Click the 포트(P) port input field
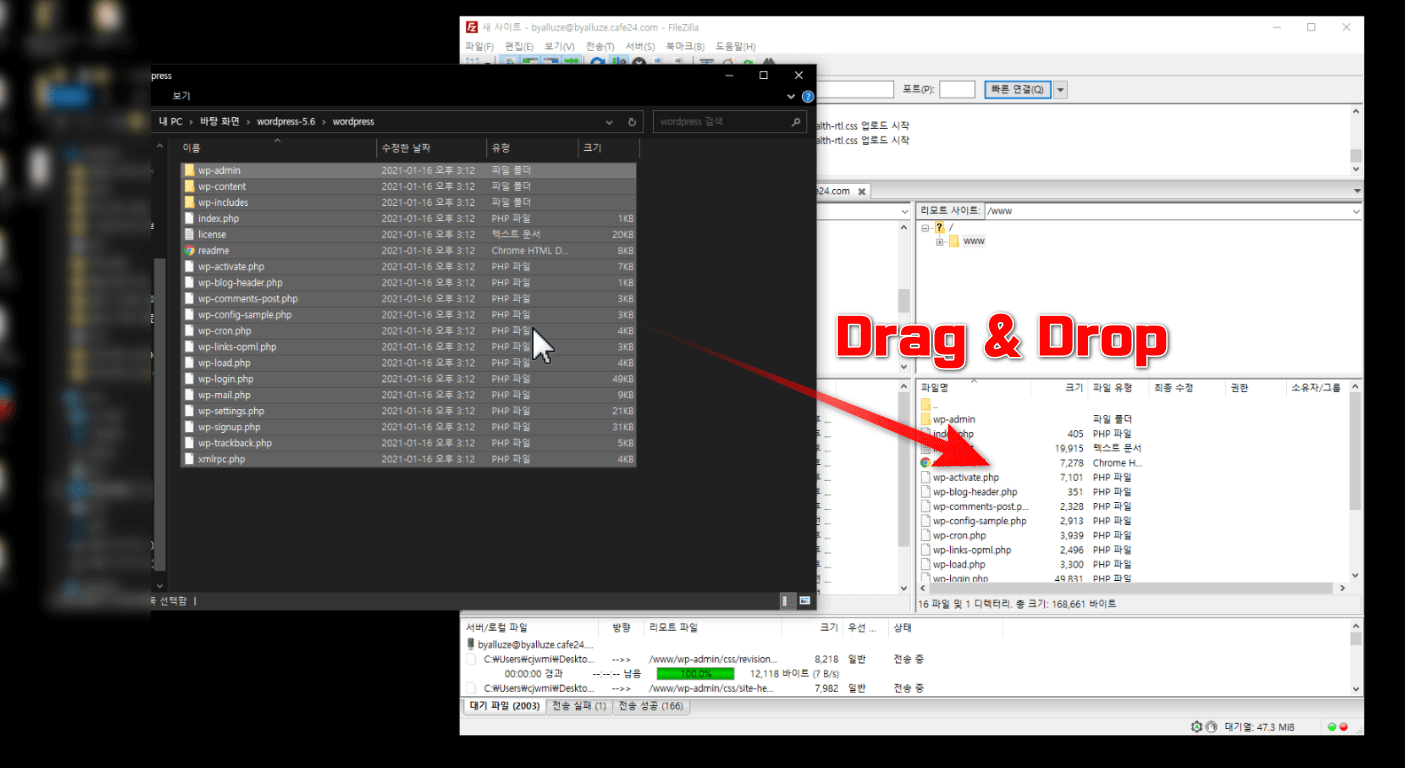 [957, 90]
